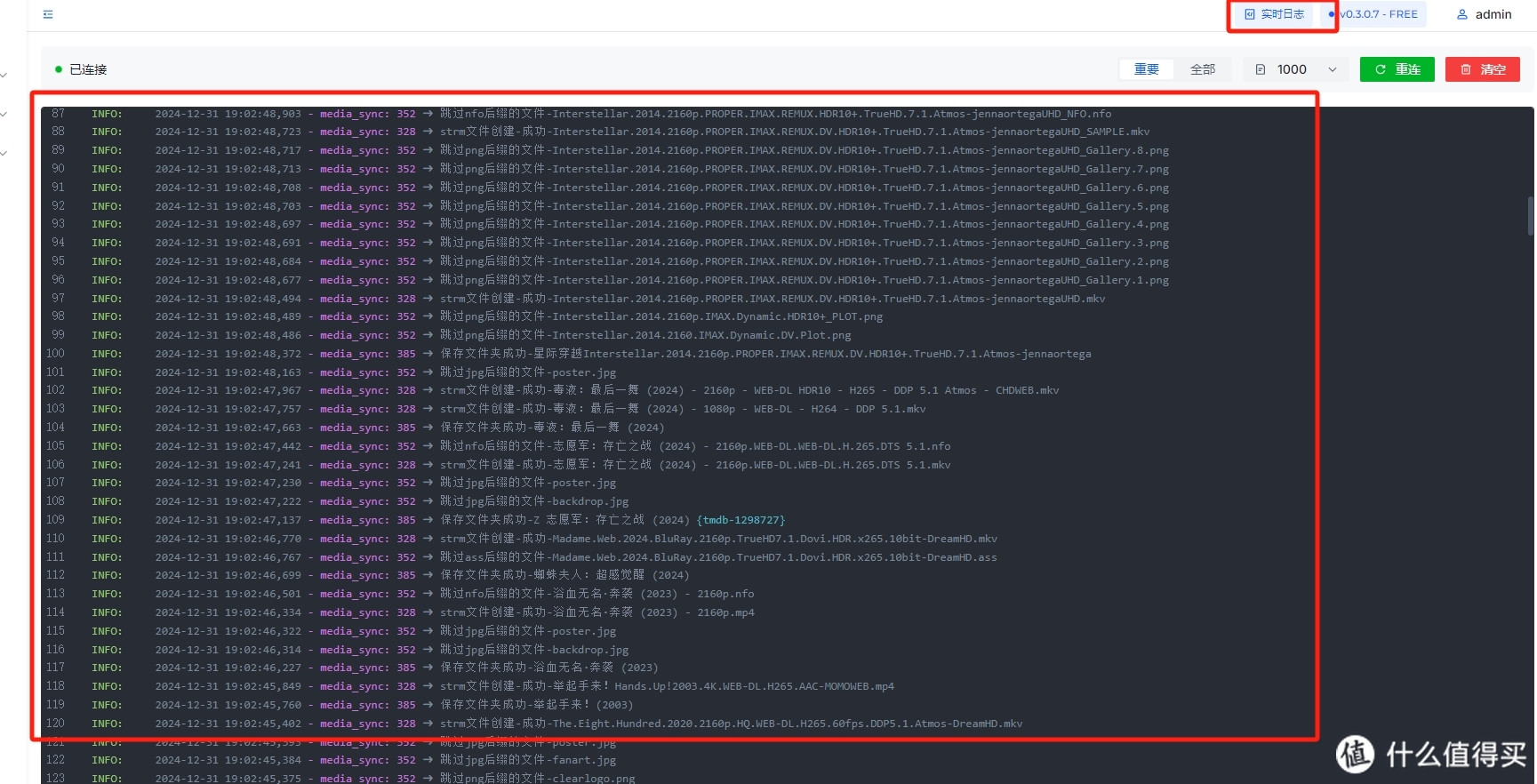This screenshot has width=1537, height=784.
Task: Click the document icon beside 1000
Action: pos(1260,69)
